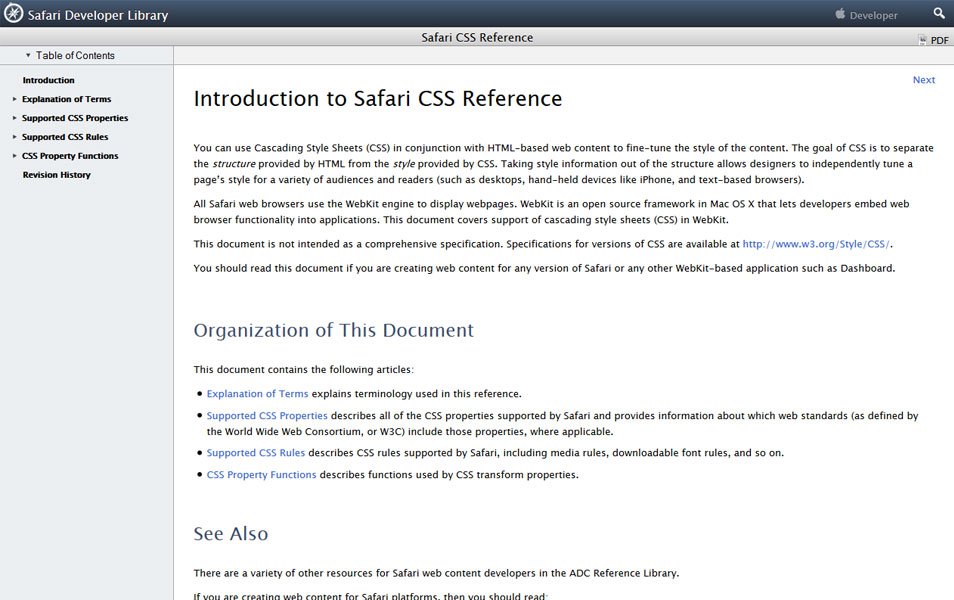Expand Explanation of Terms in the sidebar

(x=14, y=99)
